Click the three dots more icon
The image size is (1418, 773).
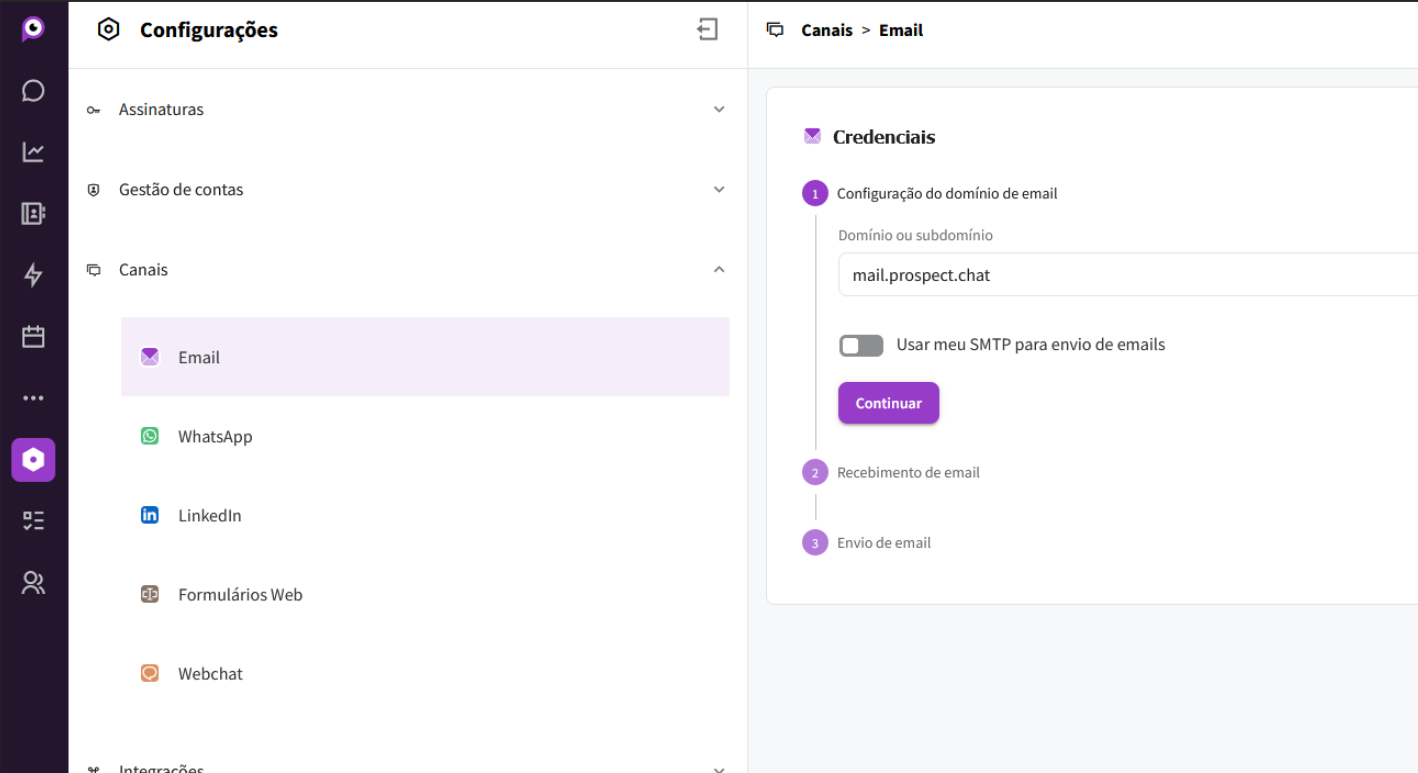(33, 398)
